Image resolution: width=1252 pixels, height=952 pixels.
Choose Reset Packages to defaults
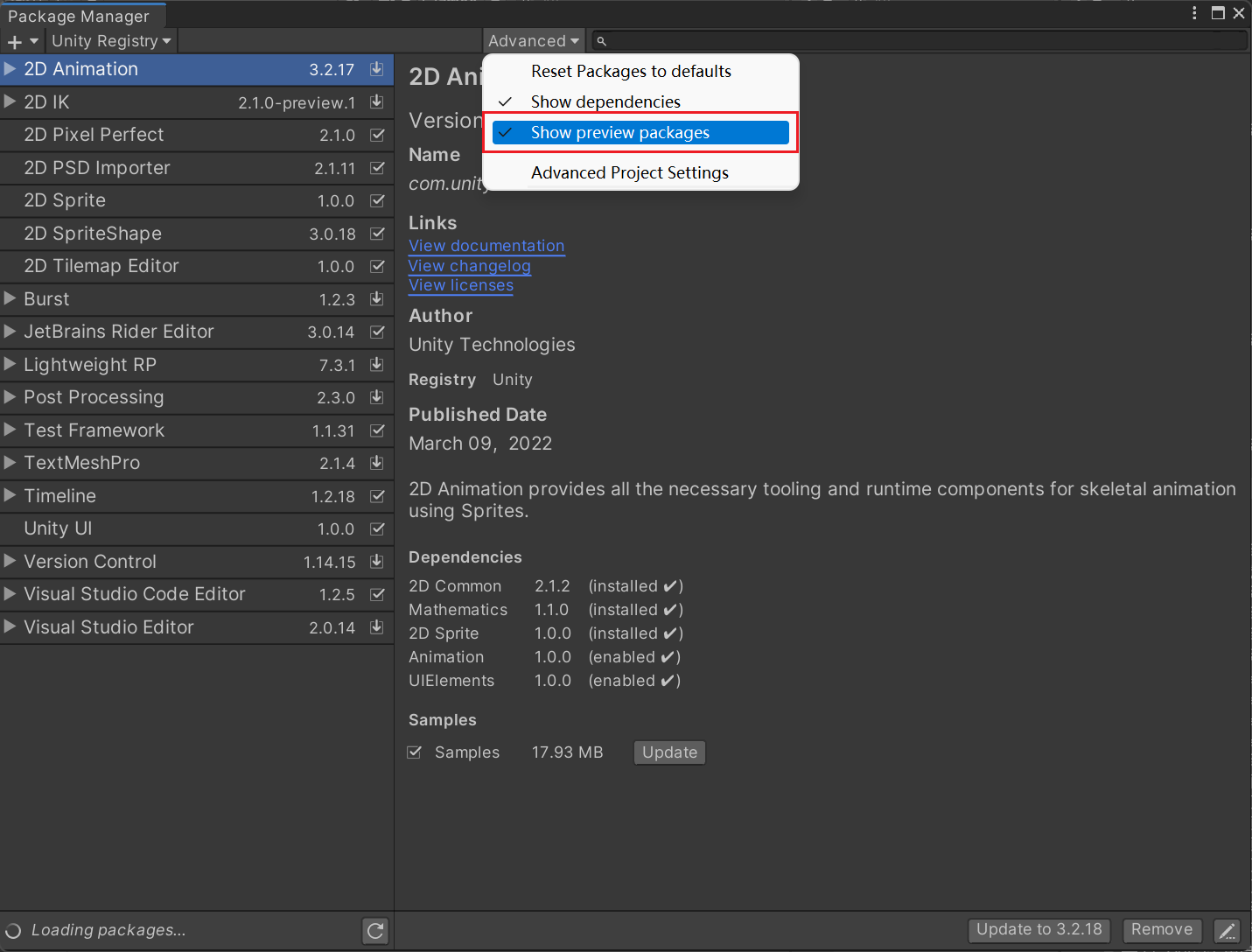(640, 72)
